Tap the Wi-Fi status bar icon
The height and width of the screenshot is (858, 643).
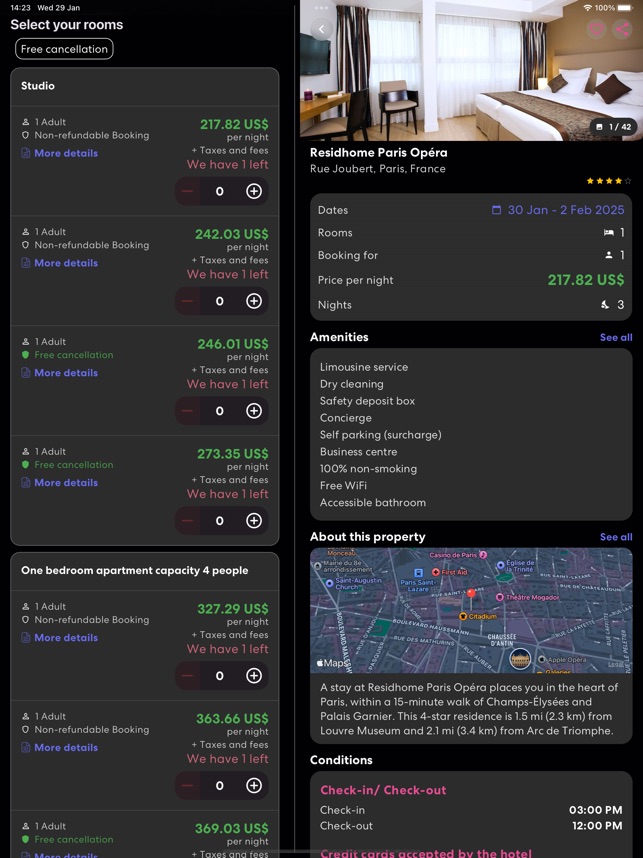click(x=588, y=8)
